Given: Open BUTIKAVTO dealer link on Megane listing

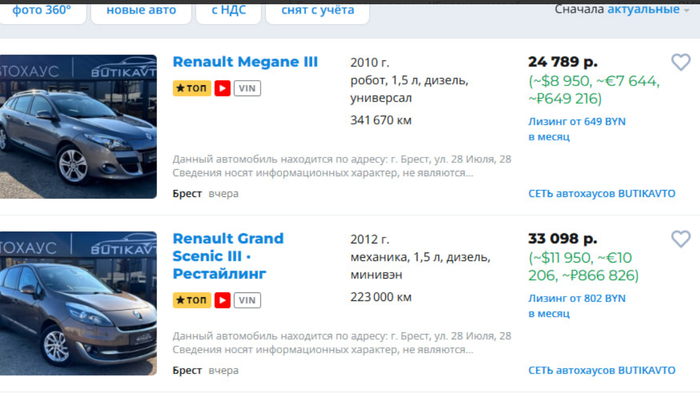Looking at the screenshot, I should pos(602,193).
